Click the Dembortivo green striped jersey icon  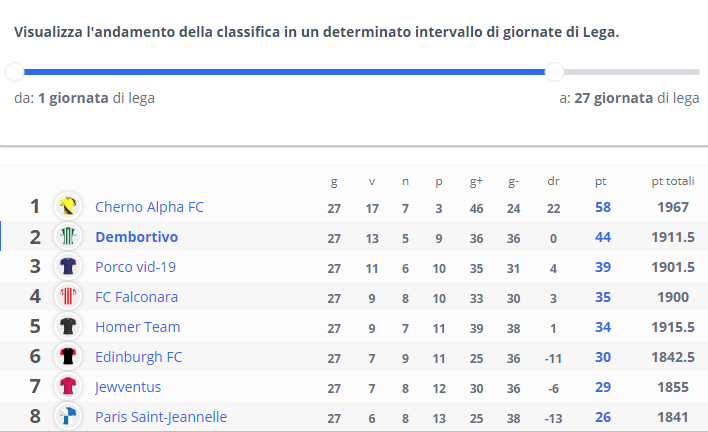(68, 236)
